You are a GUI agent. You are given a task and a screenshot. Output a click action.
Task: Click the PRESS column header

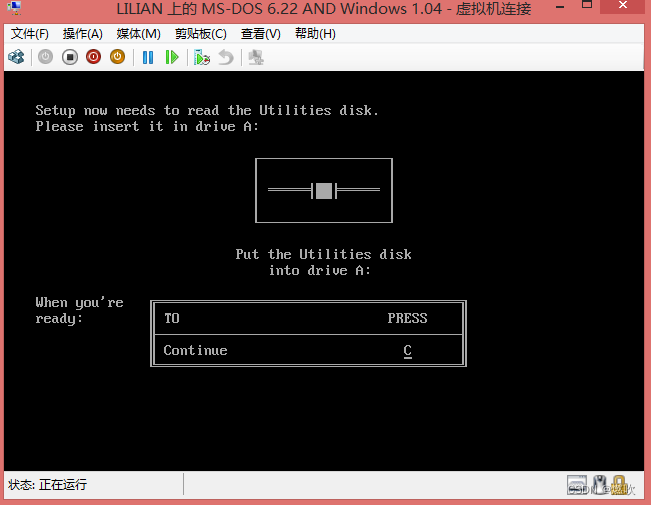click(x=407, y=318)
